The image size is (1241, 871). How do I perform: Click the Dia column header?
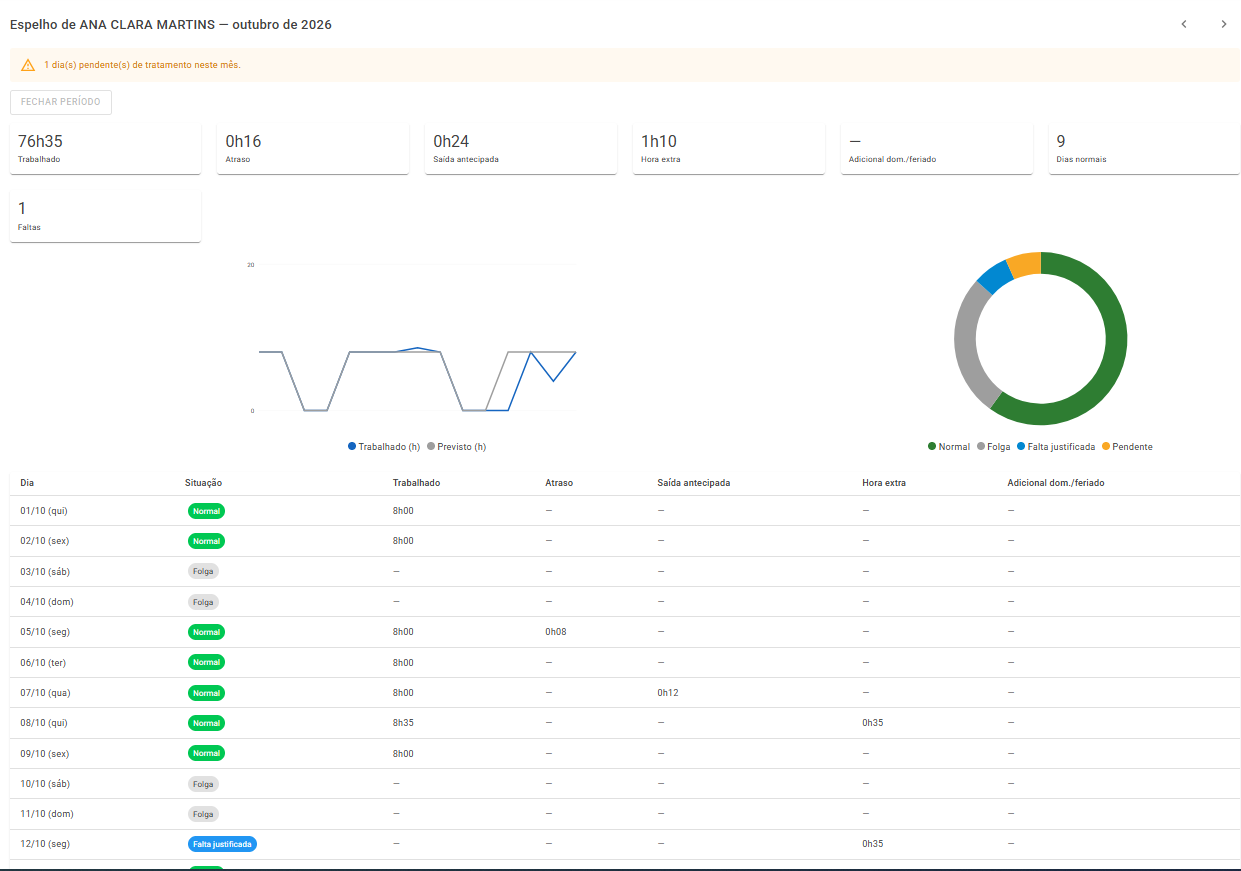click(27, 483)
